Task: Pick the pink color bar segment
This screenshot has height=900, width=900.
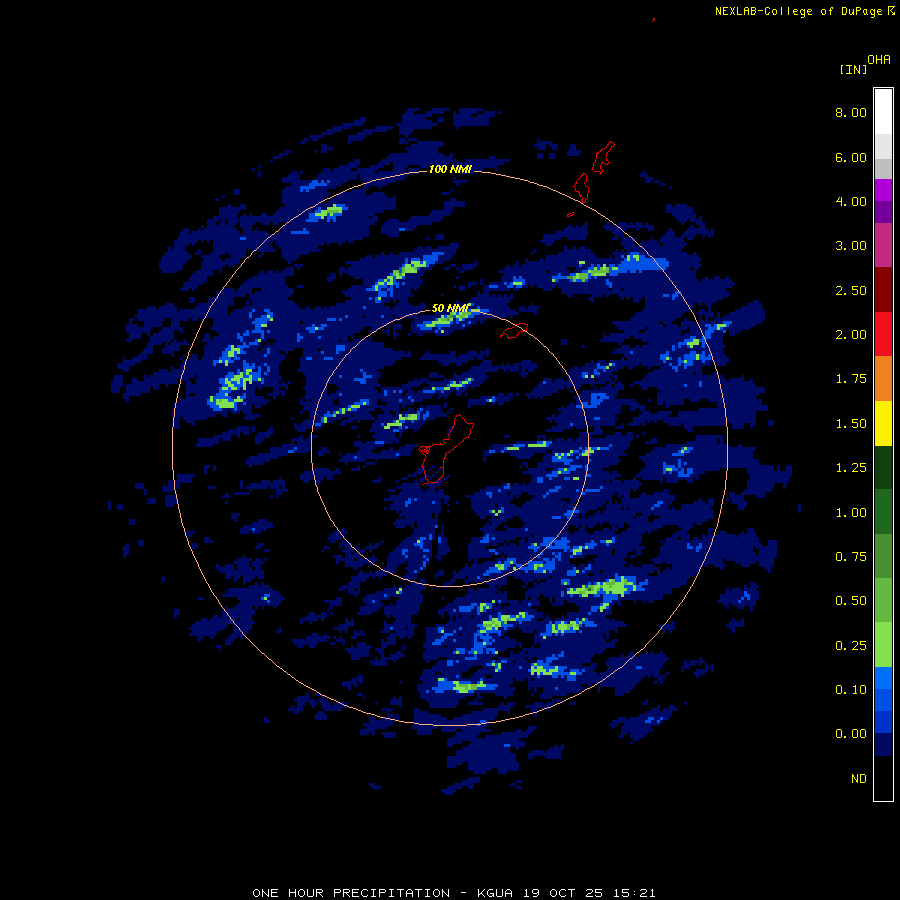Action: tap(883, 245)
